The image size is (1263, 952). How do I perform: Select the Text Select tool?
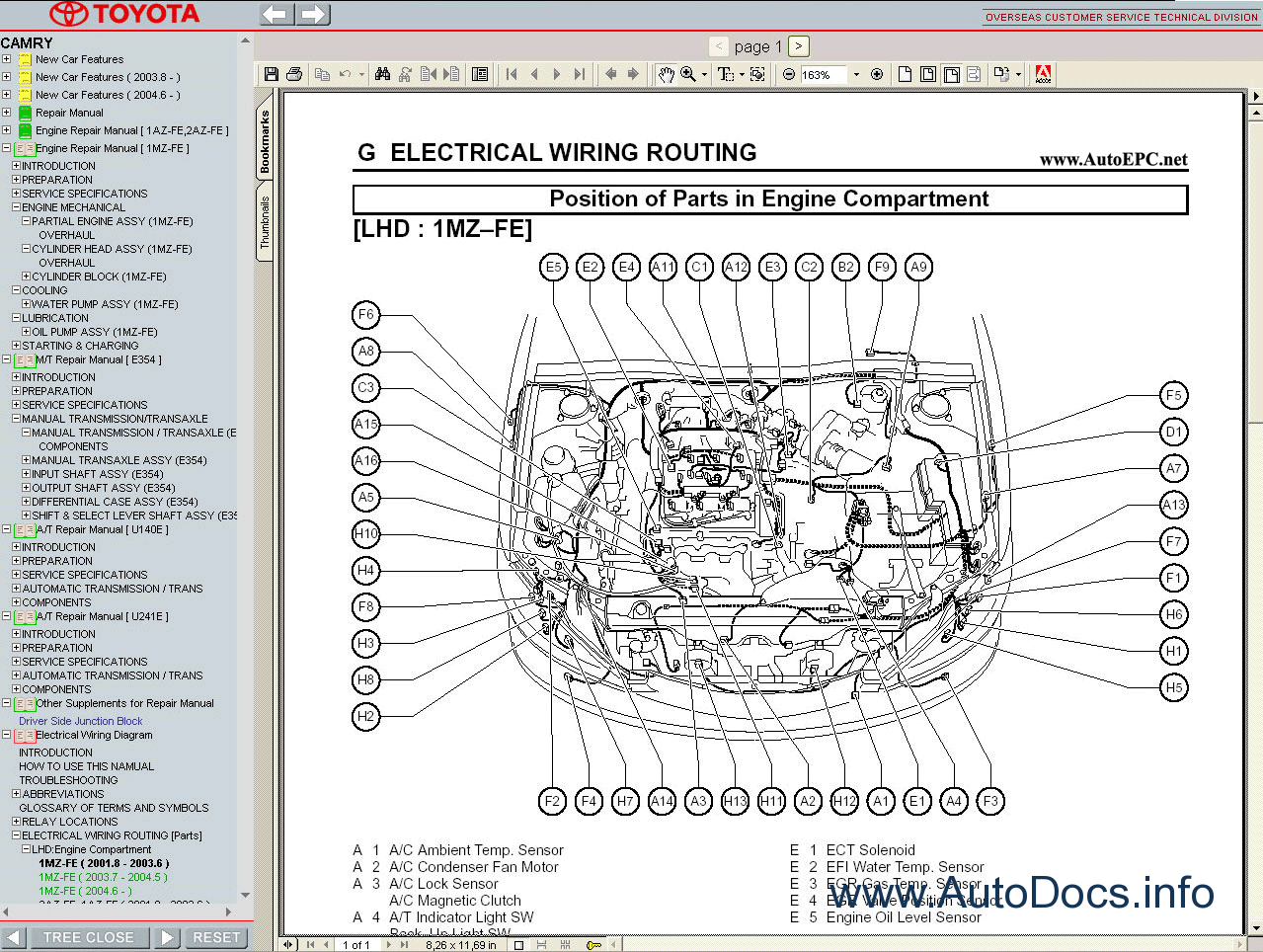pyautogui.click(x=725, y=74)
